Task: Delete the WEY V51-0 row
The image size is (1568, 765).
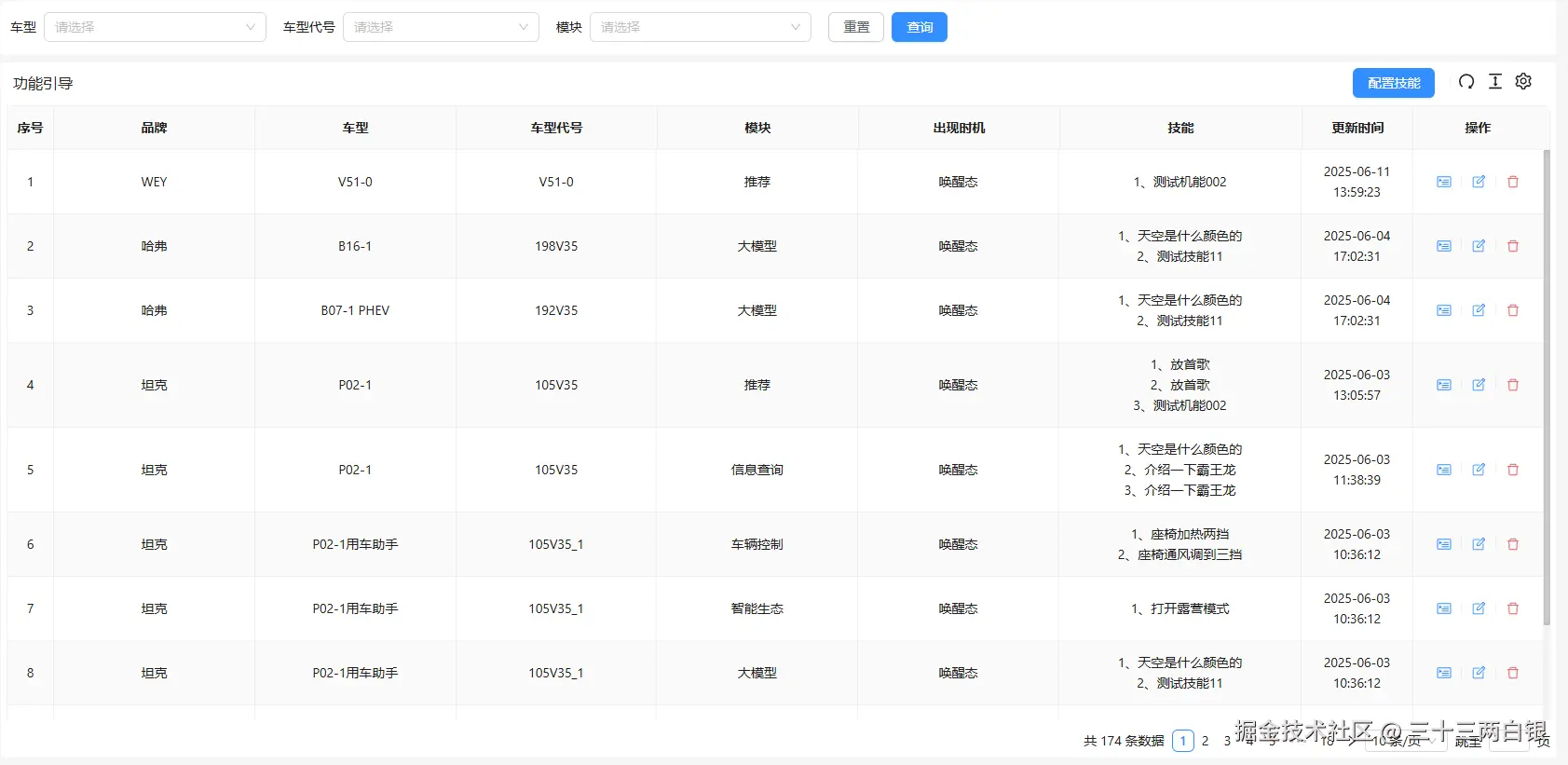Action: point(1513,182)
